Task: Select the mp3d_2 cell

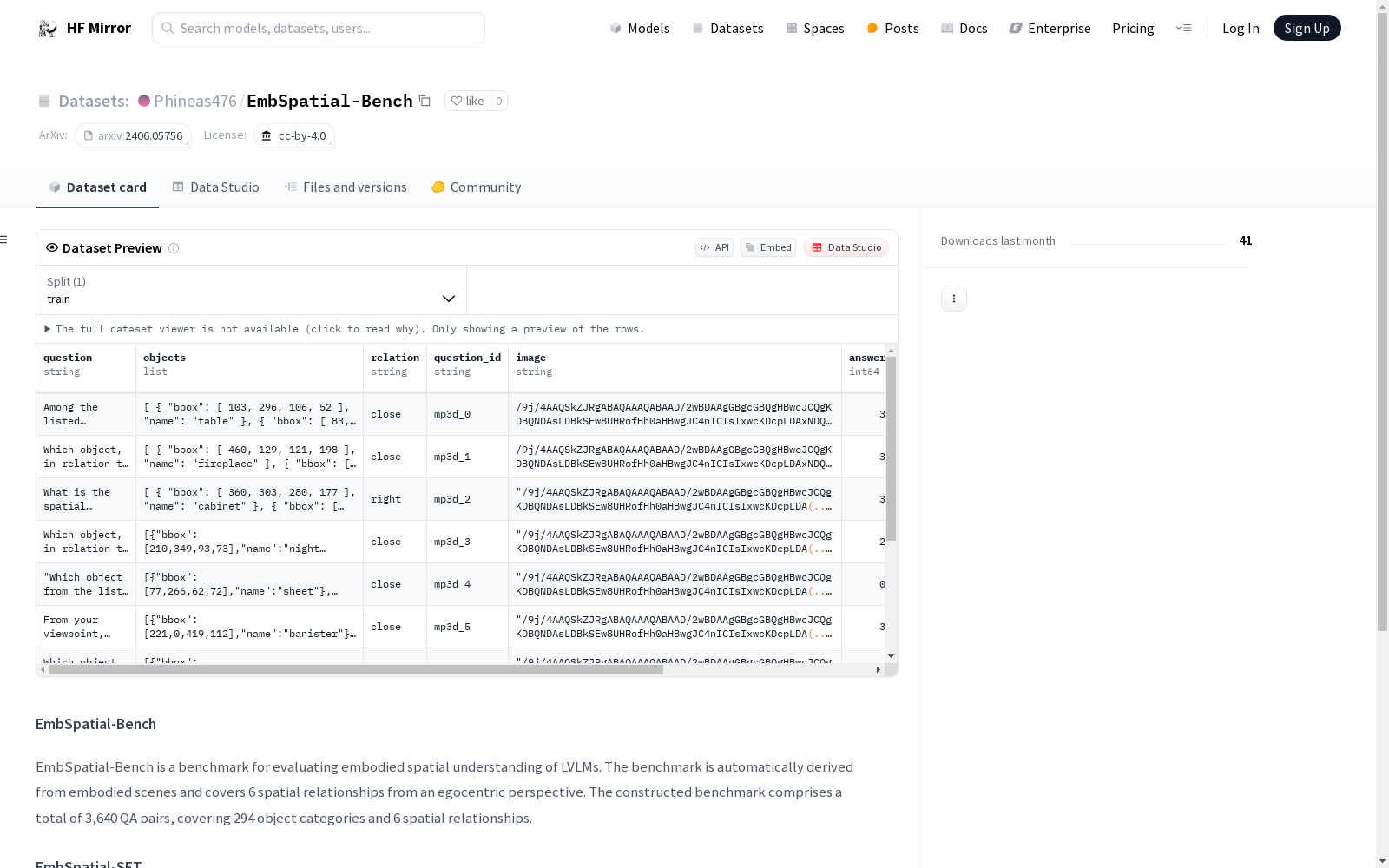Action: [467, 499]
